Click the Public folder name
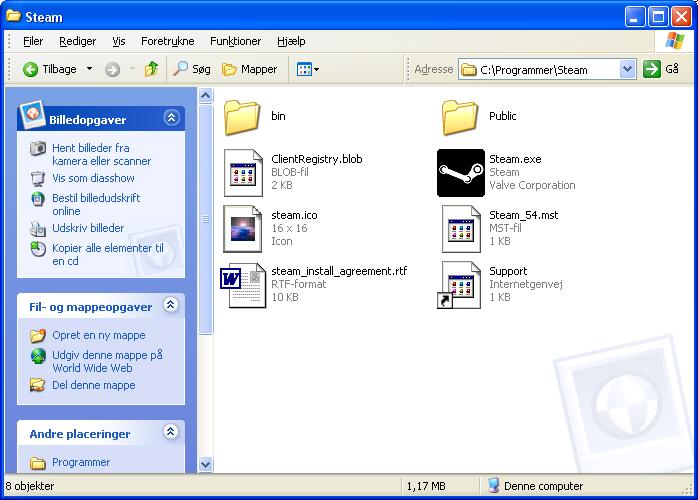The image size is (698, 500). pyautogui.click(x=503, y=116)
